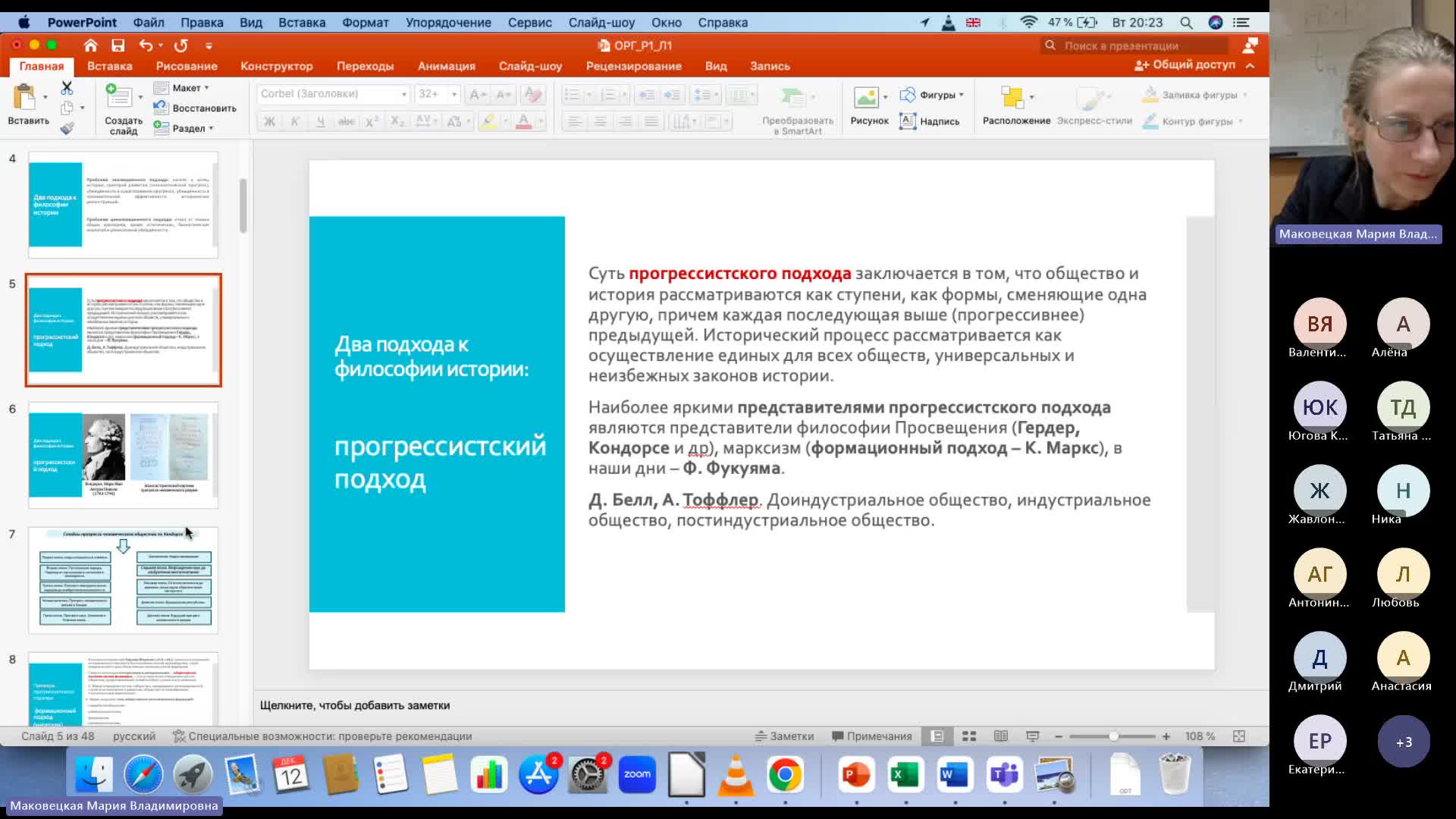Switch to the Вставка ribbon tab
Viewport: 1456px width, 819px height.
pos(109,66)
